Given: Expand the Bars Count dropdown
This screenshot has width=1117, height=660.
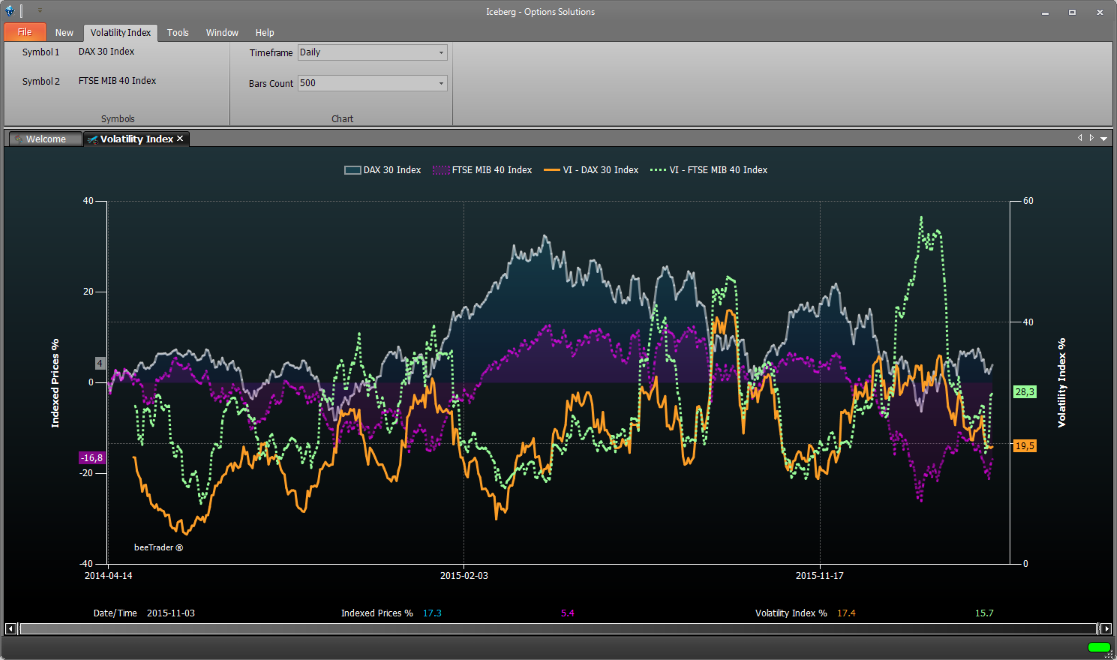Looking at the screenshot, I should [441, 83].
